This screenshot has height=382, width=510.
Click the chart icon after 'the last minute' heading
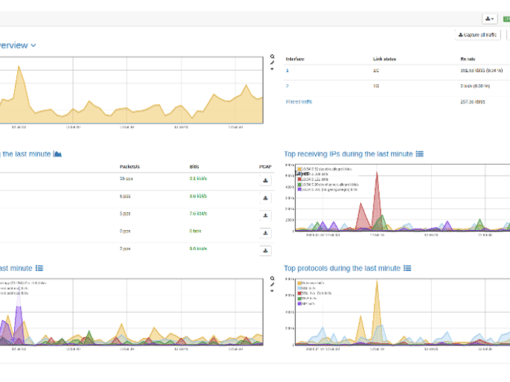click(x=57, y=154)
